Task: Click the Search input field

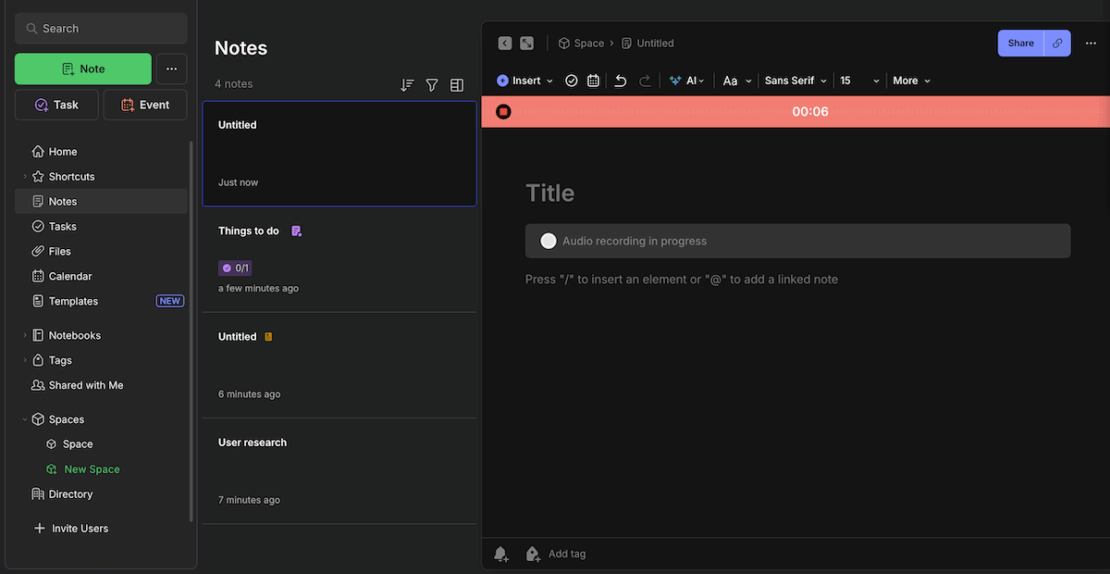Action: click(101, 29)
